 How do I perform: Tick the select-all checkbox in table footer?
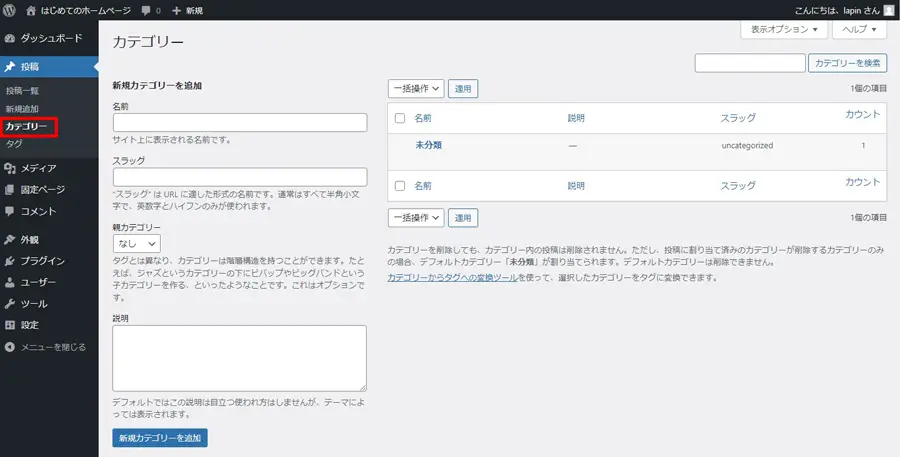pos(400,186)
